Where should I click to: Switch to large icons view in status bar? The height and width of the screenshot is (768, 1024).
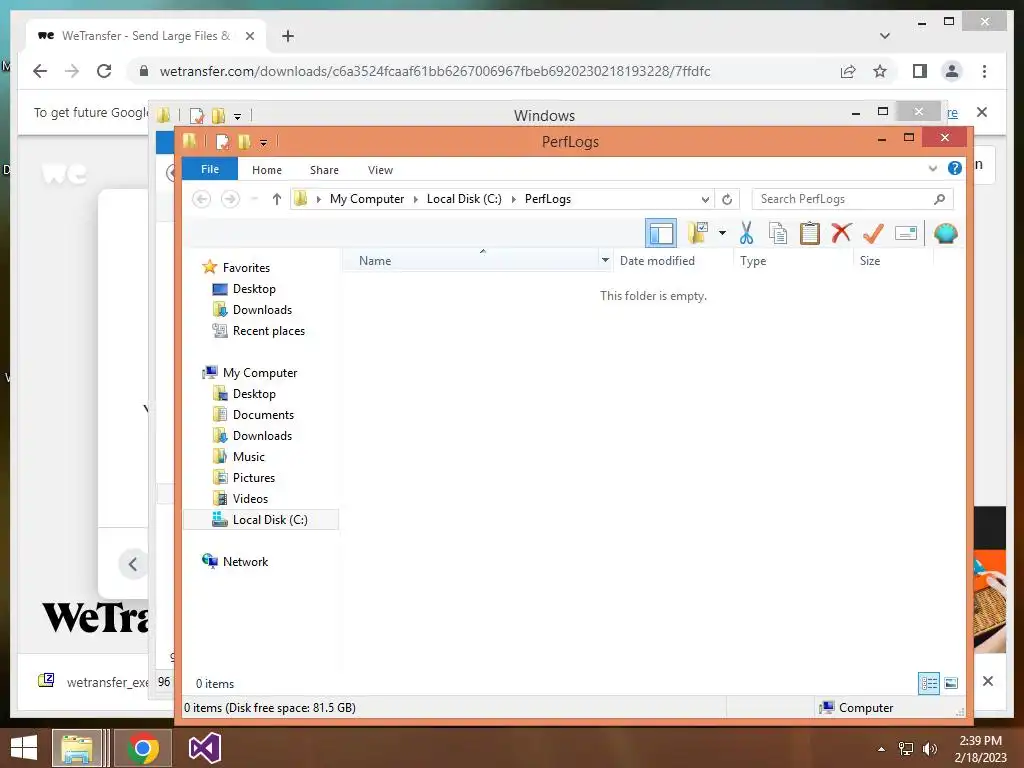(x=951, y=683)
